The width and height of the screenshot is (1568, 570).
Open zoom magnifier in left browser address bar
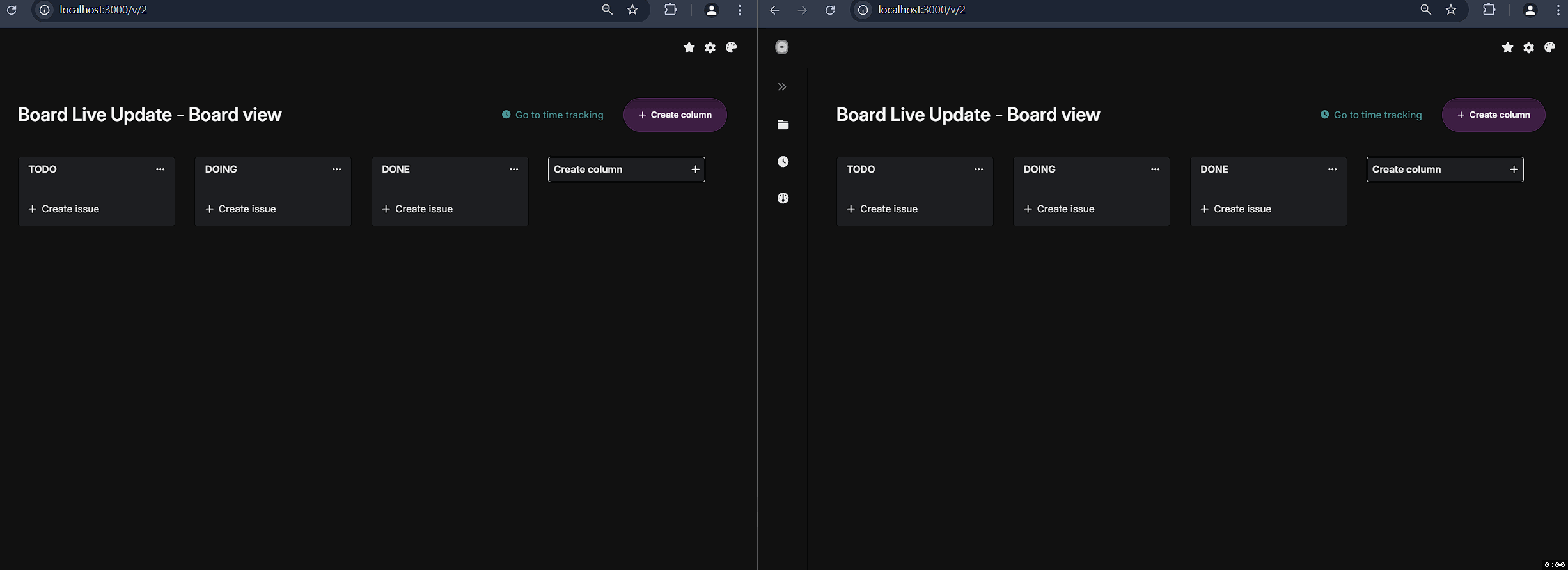click(607, 10)
